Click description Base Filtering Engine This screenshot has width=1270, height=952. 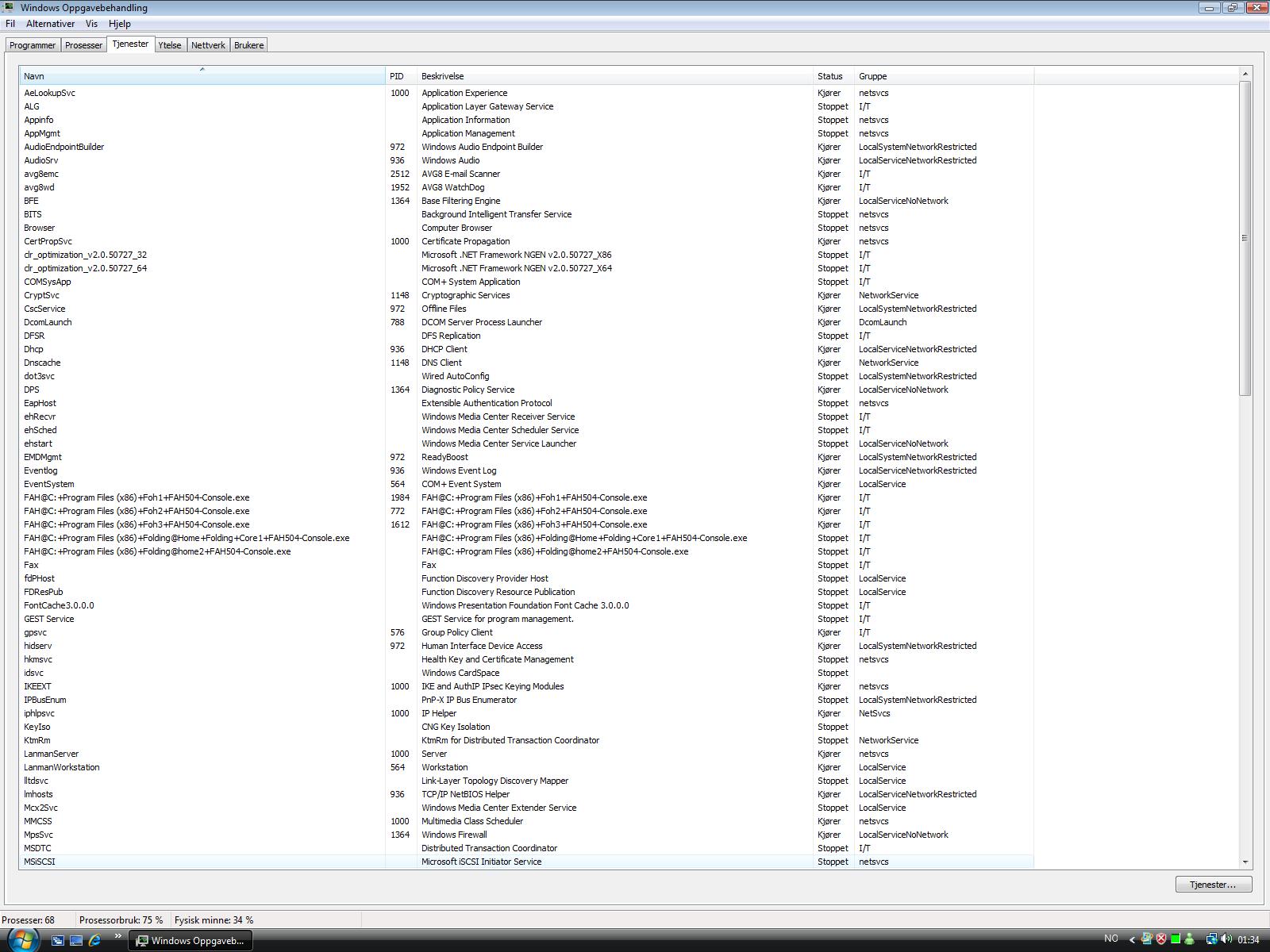pyautogui.click(x=460, y=201)
